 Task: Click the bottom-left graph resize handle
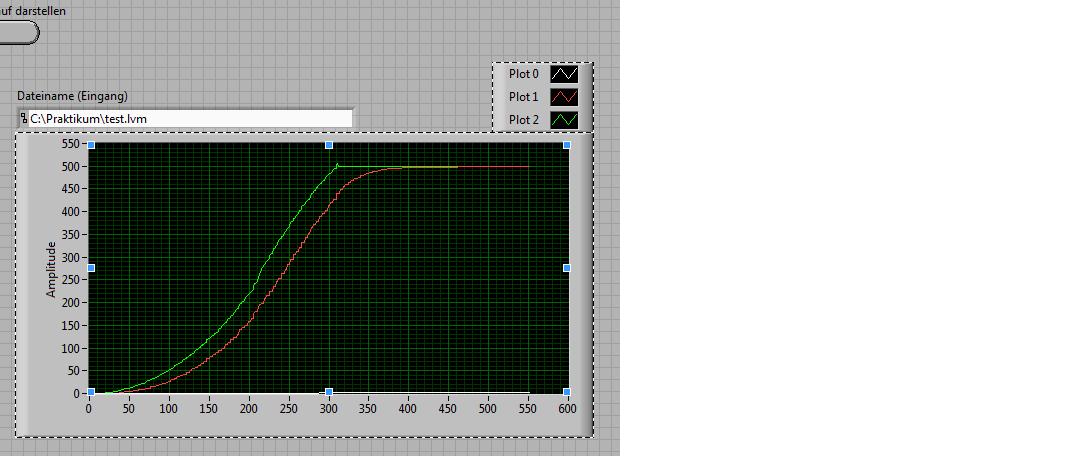click(91, 392)
